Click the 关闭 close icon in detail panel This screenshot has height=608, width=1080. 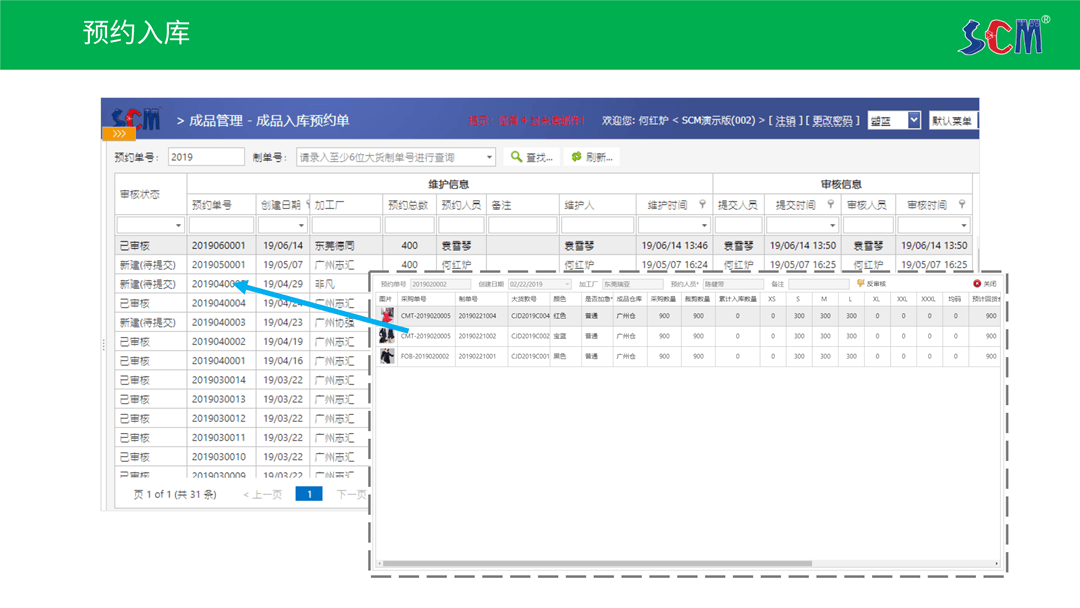point(977,284)
